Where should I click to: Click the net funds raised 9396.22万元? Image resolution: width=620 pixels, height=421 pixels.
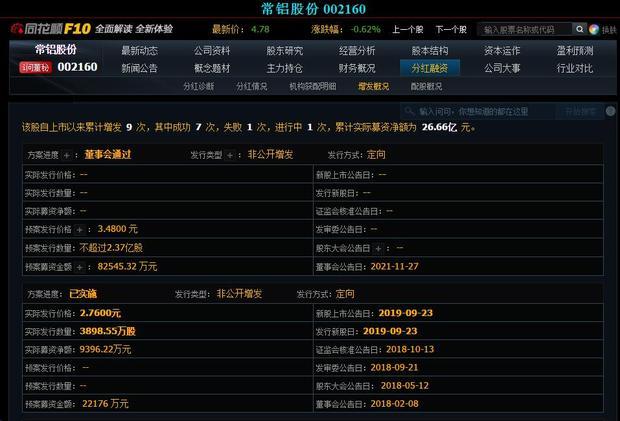(x=105, y=349)
